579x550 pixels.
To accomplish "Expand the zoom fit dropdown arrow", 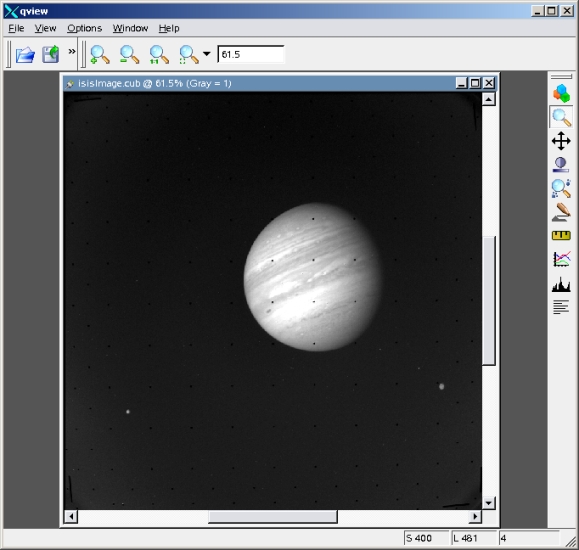I will point(207,54).
